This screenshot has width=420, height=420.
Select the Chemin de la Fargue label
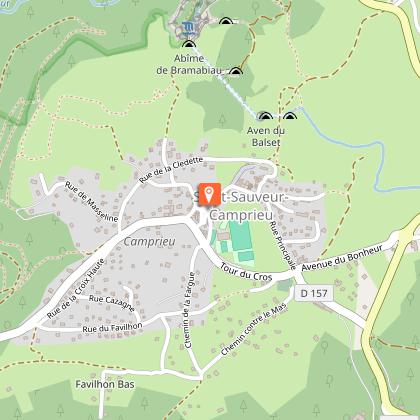[x=190, y=310]
